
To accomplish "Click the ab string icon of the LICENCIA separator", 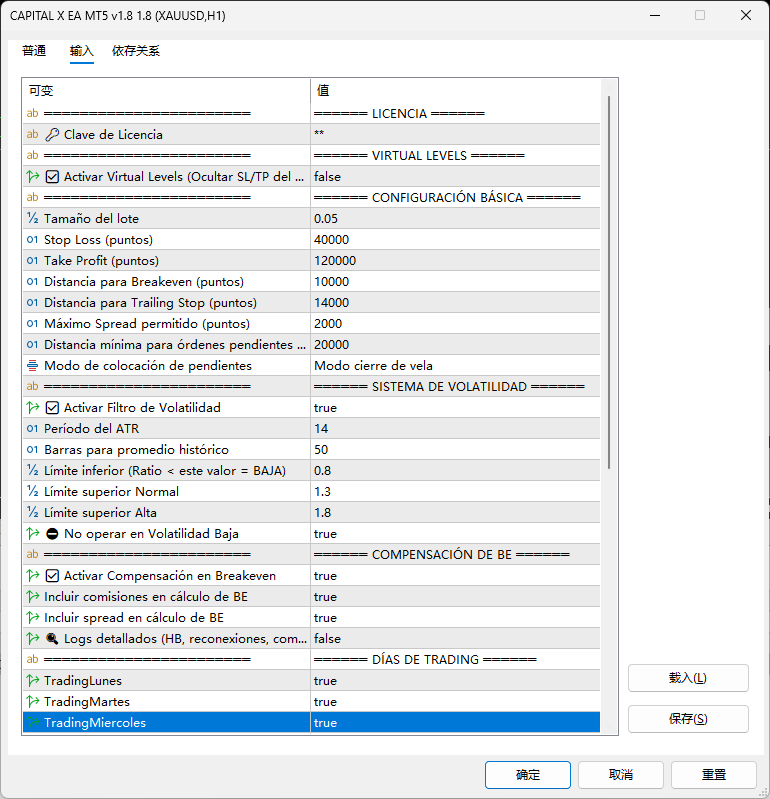I will click(33, 113).
